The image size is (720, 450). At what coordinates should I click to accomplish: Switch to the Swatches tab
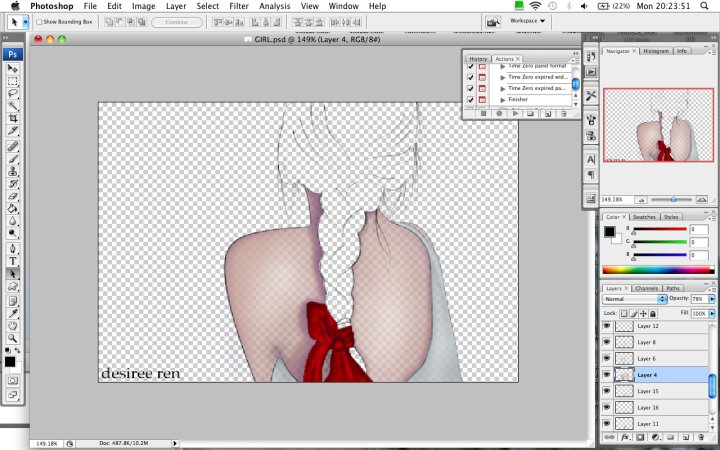(x=644, y=217)
